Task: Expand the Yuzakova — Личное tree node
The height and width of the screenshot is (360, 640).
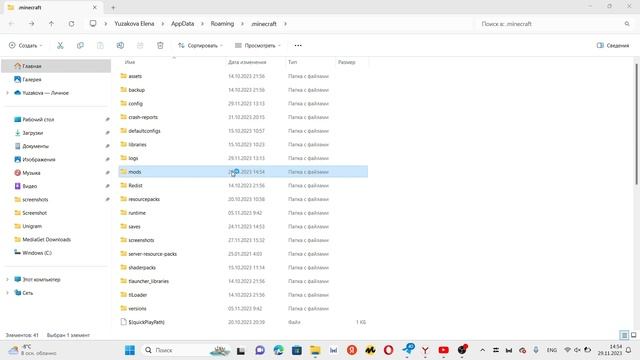Action: tap(7, 93)
